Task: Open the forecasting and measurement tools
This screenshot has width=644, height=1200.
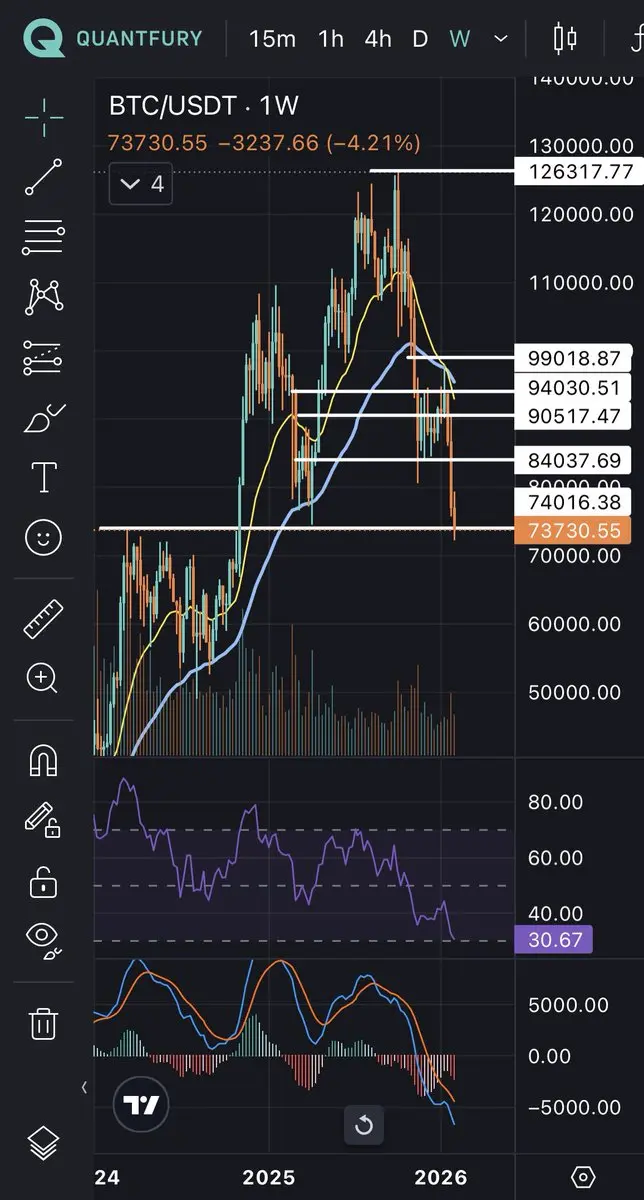Action: point(44,357)
